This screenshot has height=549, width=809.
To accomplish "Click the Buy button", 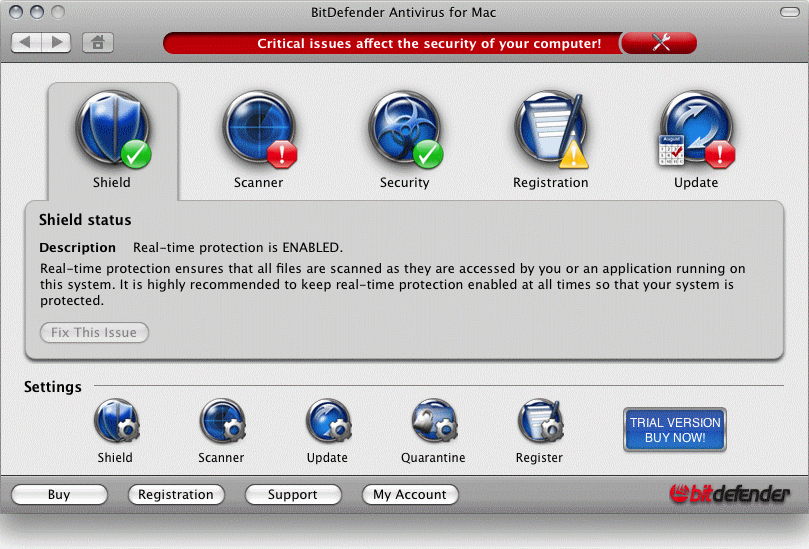I will click(59, 494).
